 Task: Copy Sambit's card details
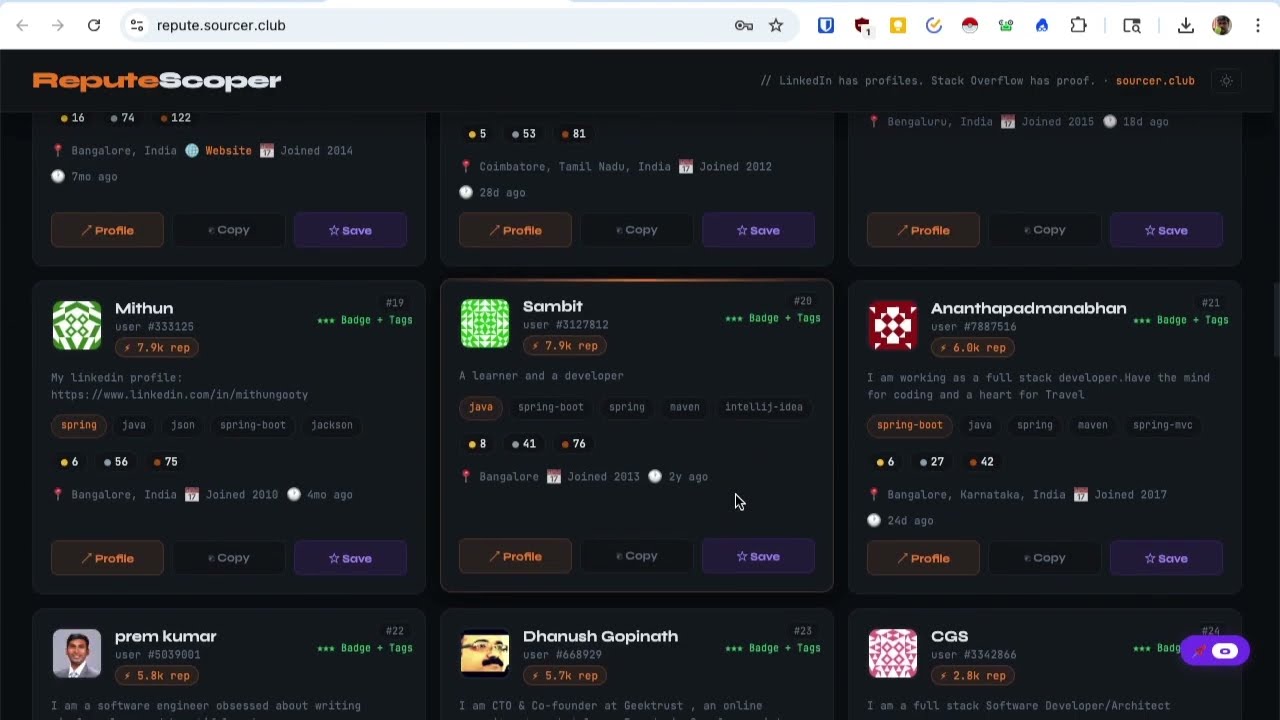coord(637,556)
